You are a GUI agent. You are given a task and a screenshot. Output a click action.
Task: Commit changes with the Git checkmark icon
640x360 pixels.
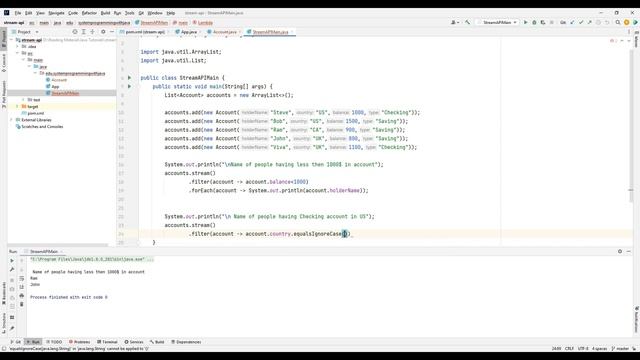(581, 22)
